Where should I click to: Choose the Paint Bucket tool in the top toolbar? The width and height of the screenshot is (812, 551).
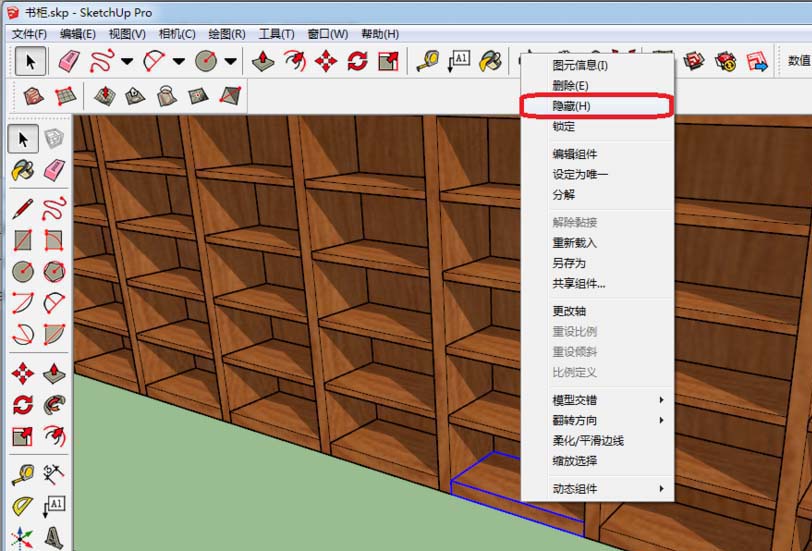pyautogui.click(x=490, y=61)
